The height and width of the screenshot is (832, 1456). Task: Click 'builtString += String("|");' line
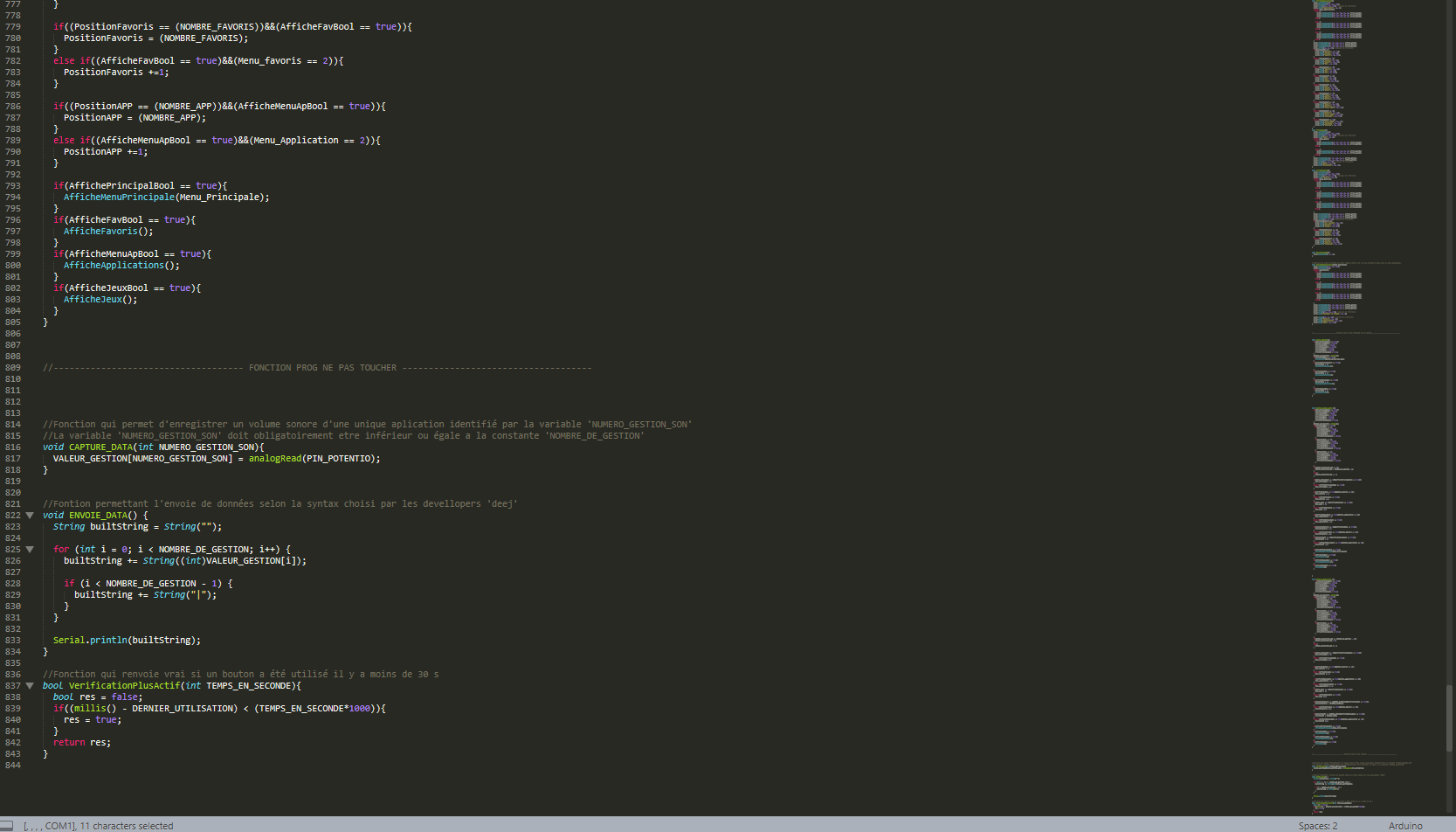pyautogui.click(x=145, y=595)
